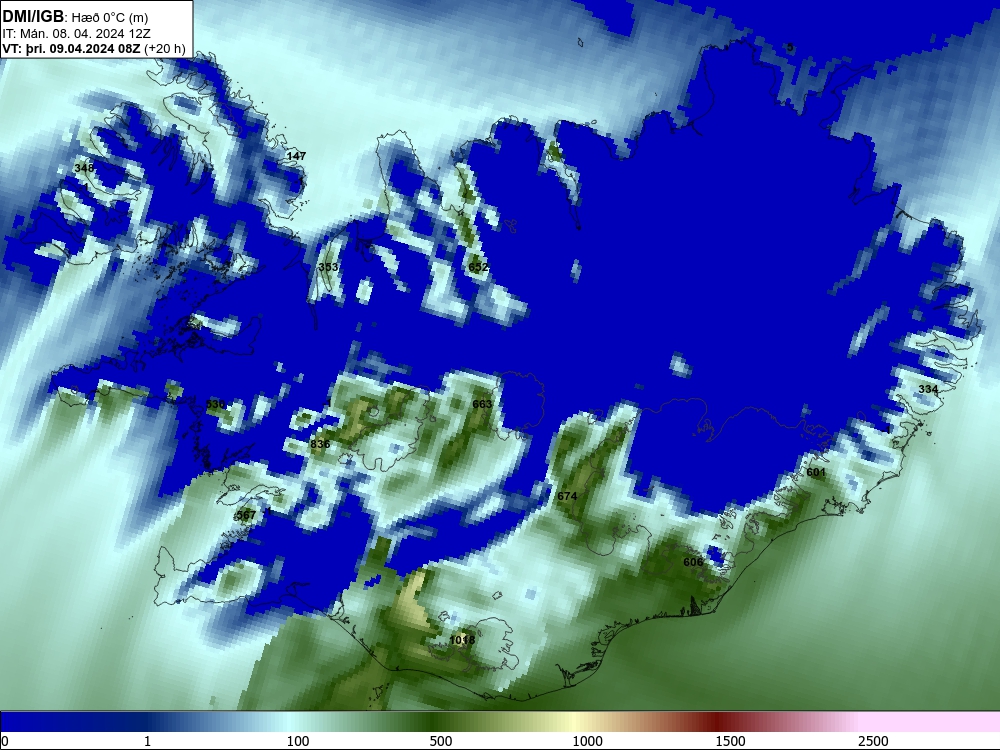The height and width of the screenshot is (750, 1000).
Task: Click the map value 567
Action: 246,515
